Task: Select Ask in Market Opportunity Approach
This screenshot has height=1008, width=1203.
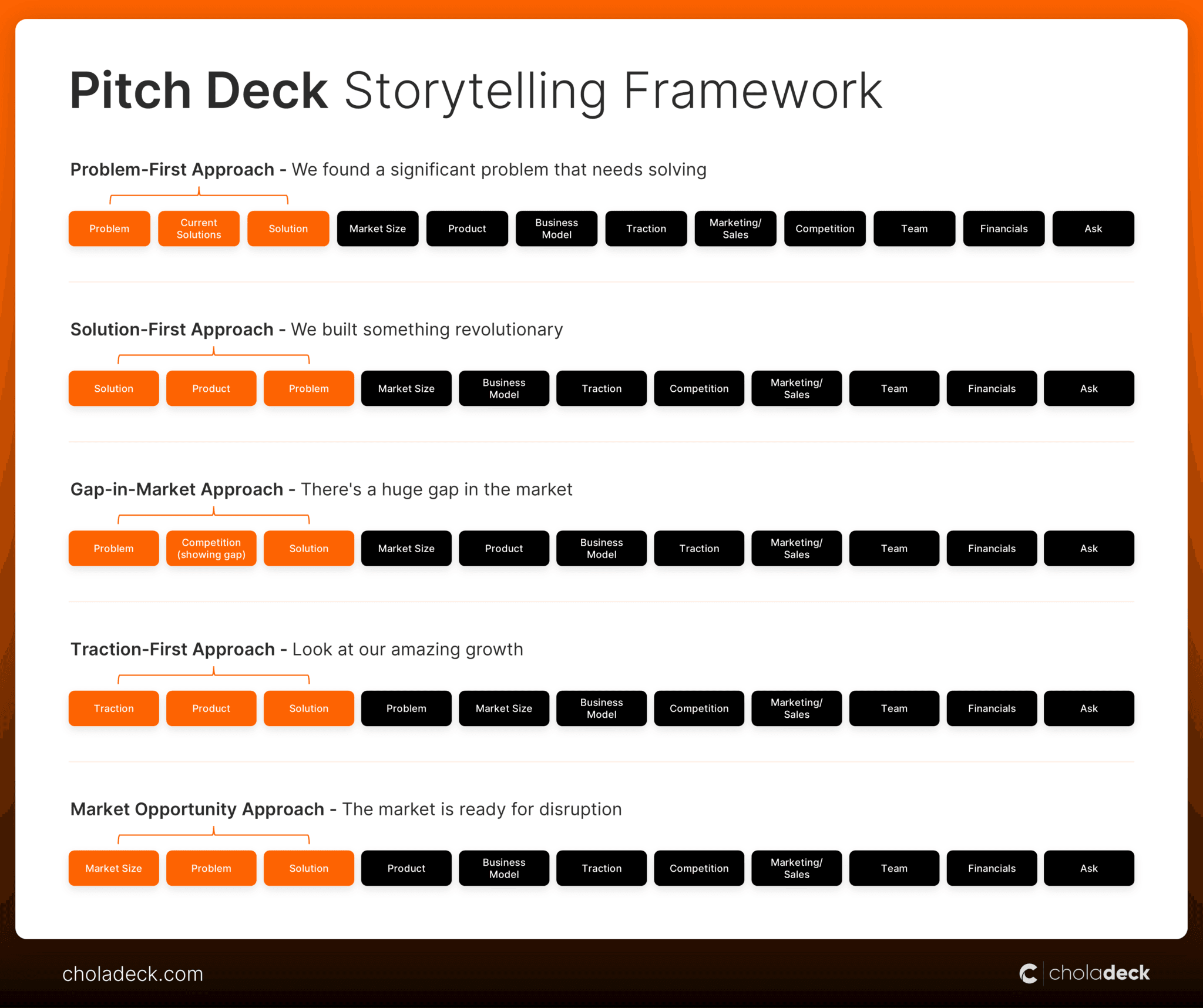Action: coord(1088,868)
